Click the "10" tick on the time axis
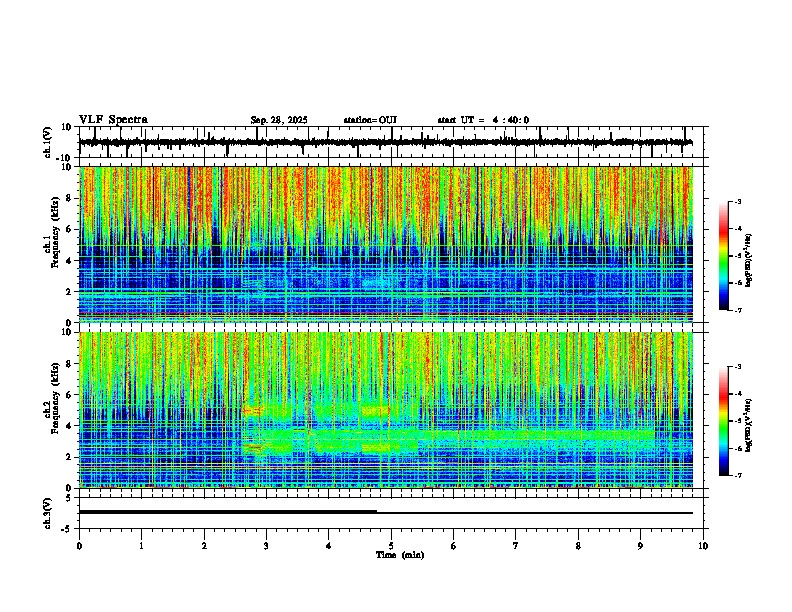 click(x=703, y=546)
